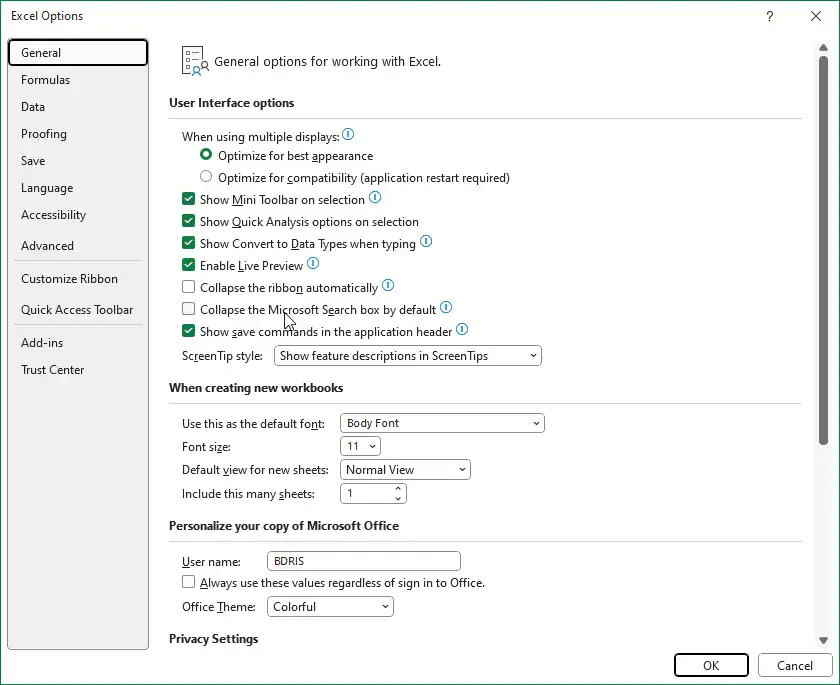
Task: Open the ScreenTip style dropdown
Action: coord(407,356)
